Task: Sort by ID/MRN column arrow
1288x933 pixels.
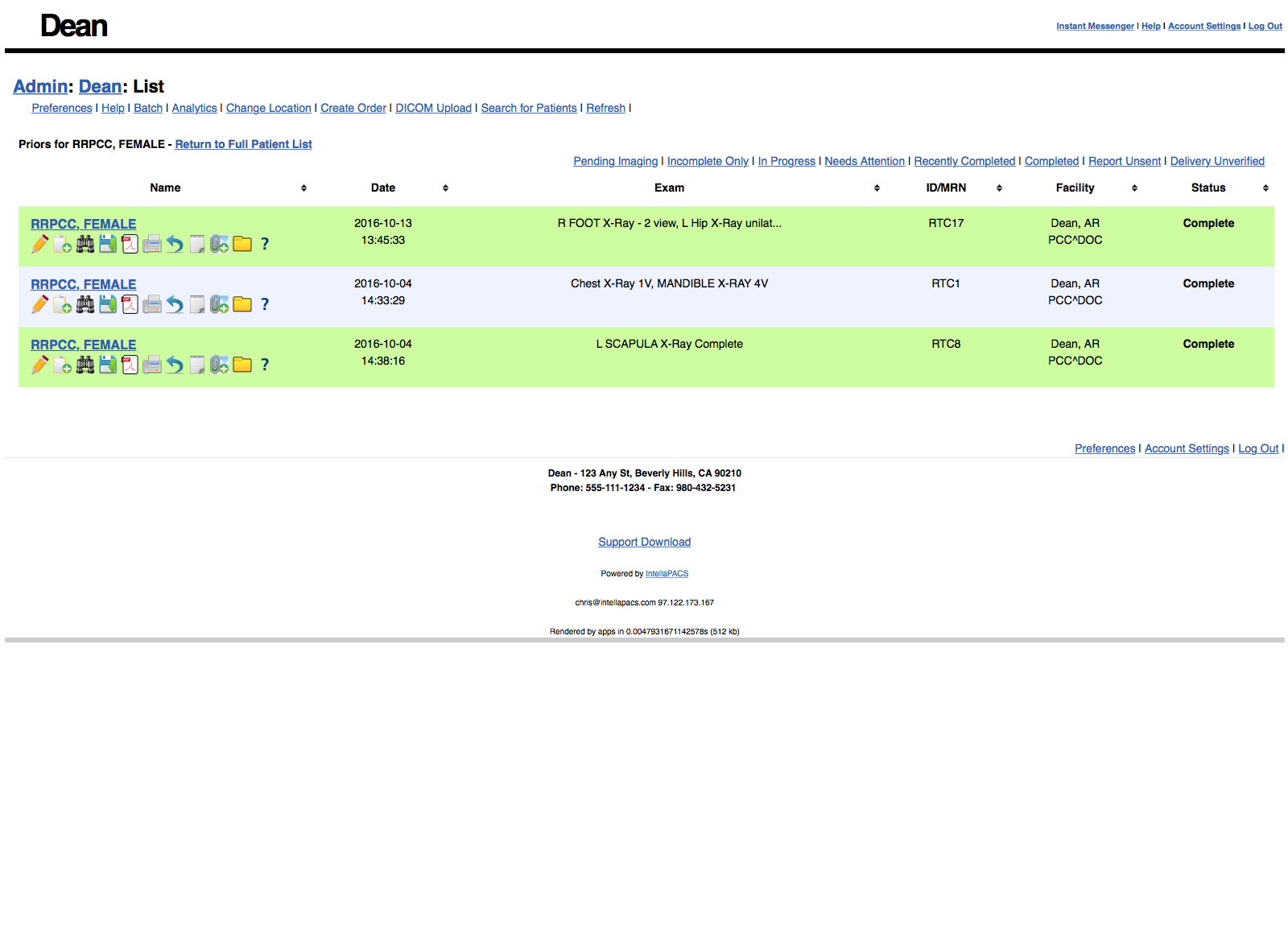Action: tap(999, 188)
